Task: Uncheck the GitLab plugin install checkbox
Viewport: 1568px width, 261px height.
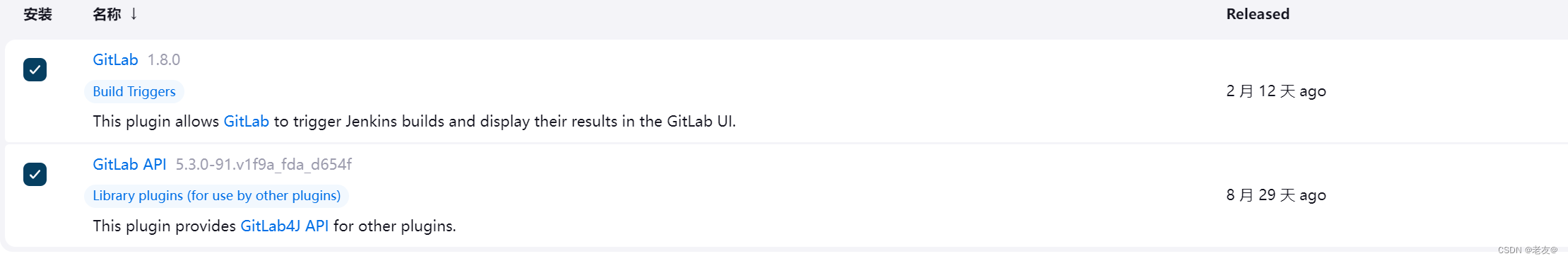Action: (35, 69)
